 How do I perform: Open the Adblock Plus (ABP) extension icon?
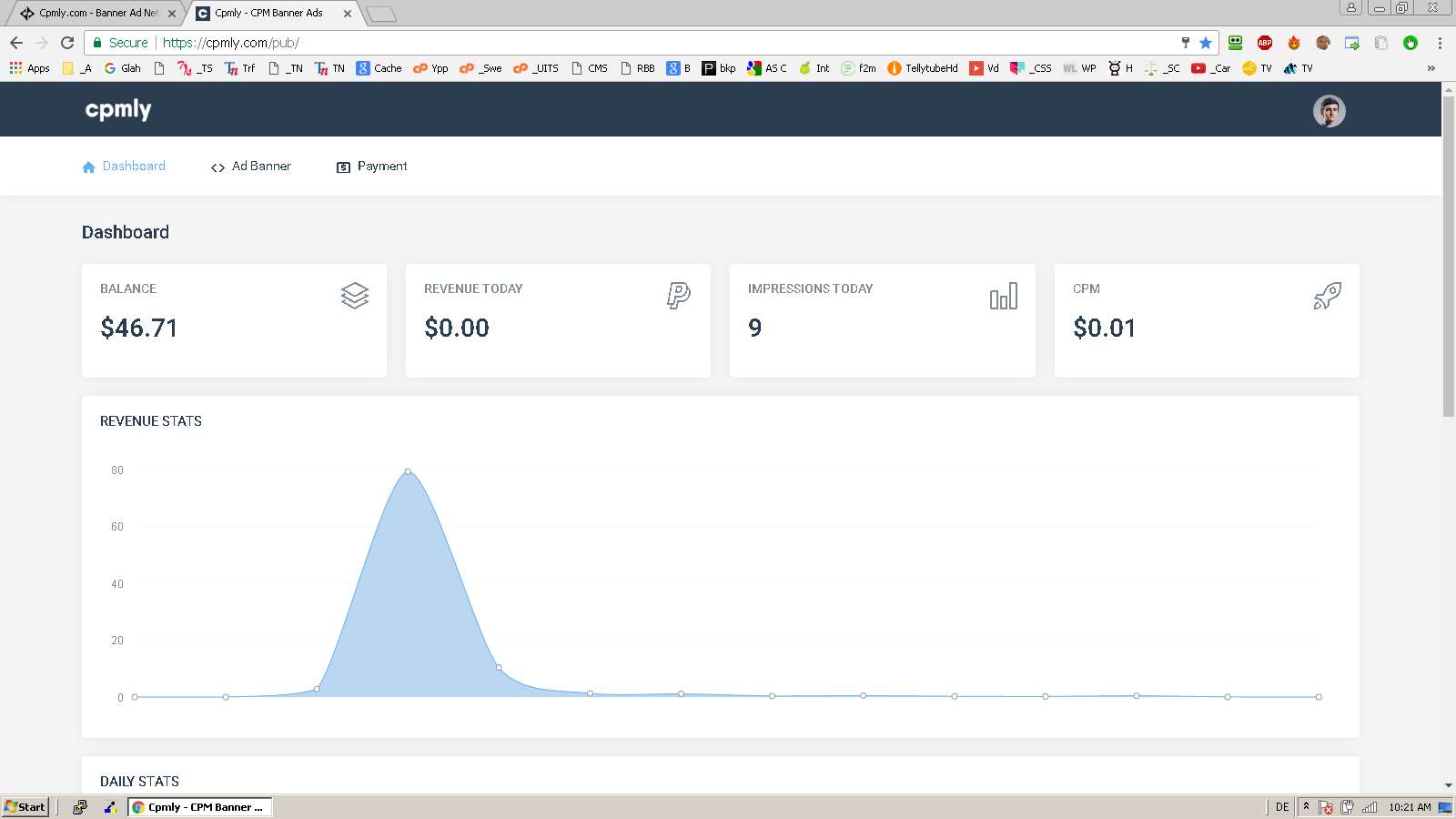pos(1265,43)
